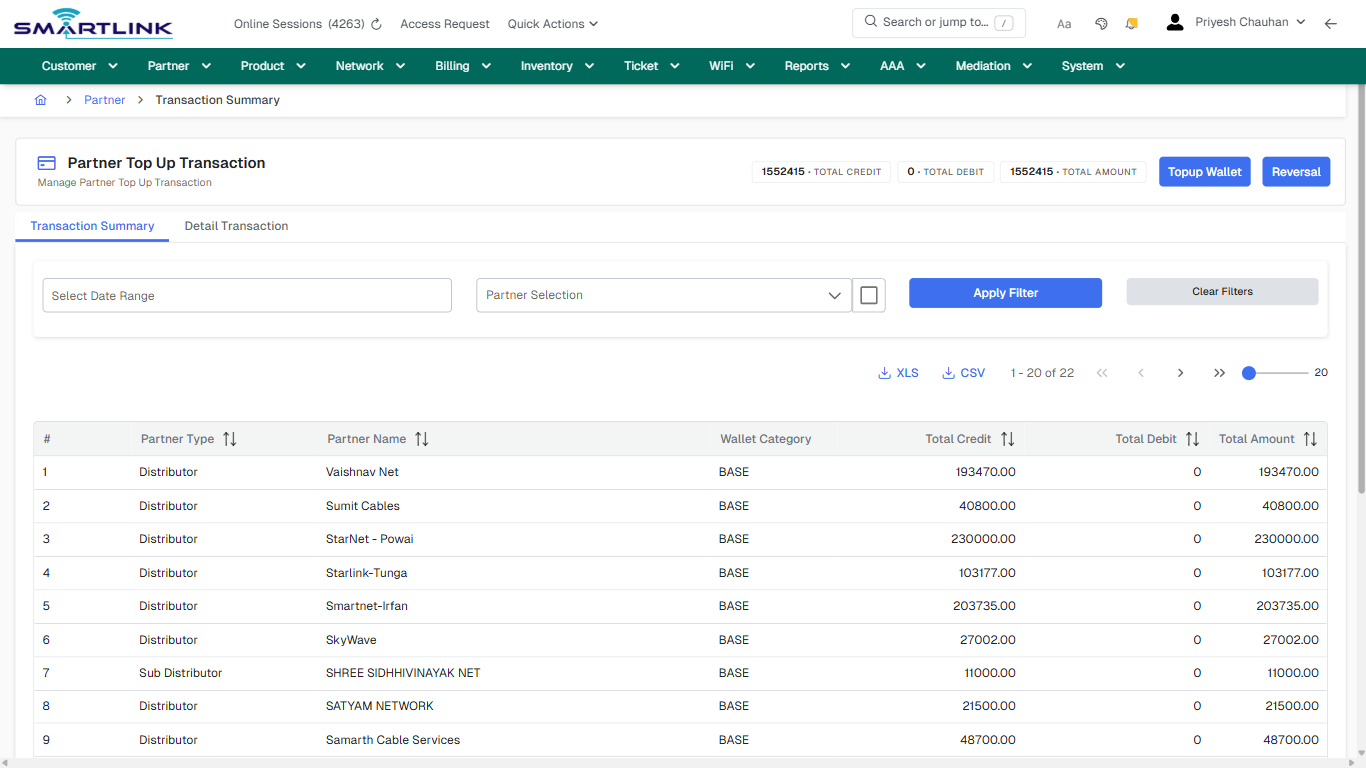Click the collapse header back arrow icon
This screenshot has width=1366, height=768.
click(1331, 22)
